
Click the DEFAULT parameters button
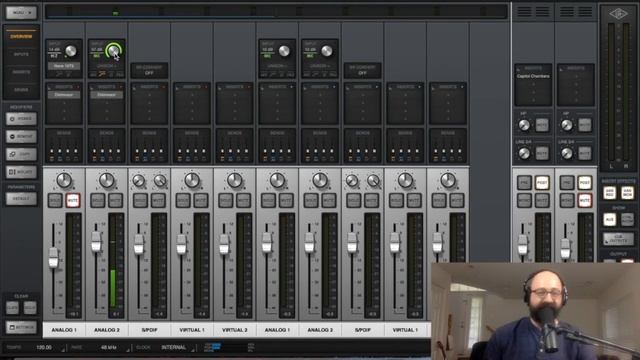[21, 198]
